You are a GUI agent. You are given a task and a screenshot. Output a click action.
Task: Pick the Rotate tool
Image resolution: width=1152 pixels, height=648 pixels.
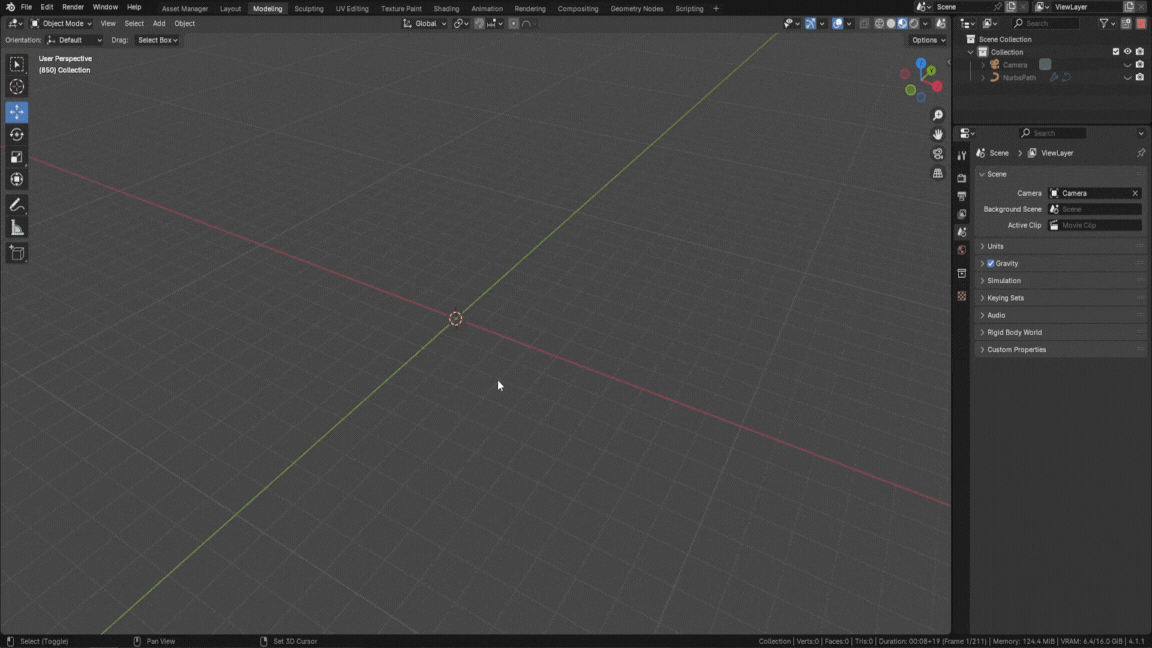tap(17, 134)
